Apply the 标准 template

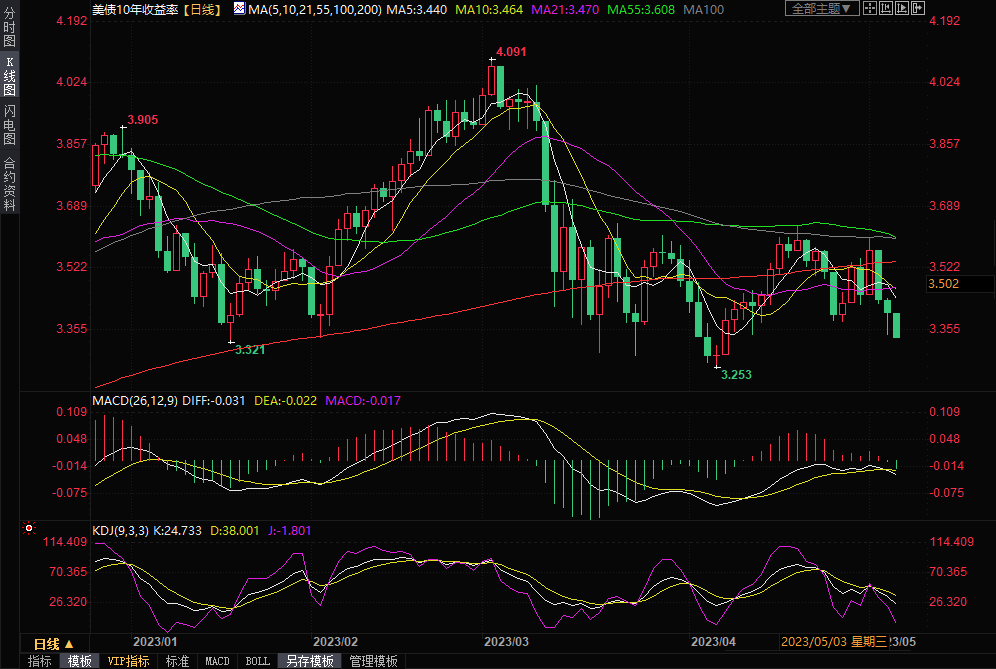point(177,661)
